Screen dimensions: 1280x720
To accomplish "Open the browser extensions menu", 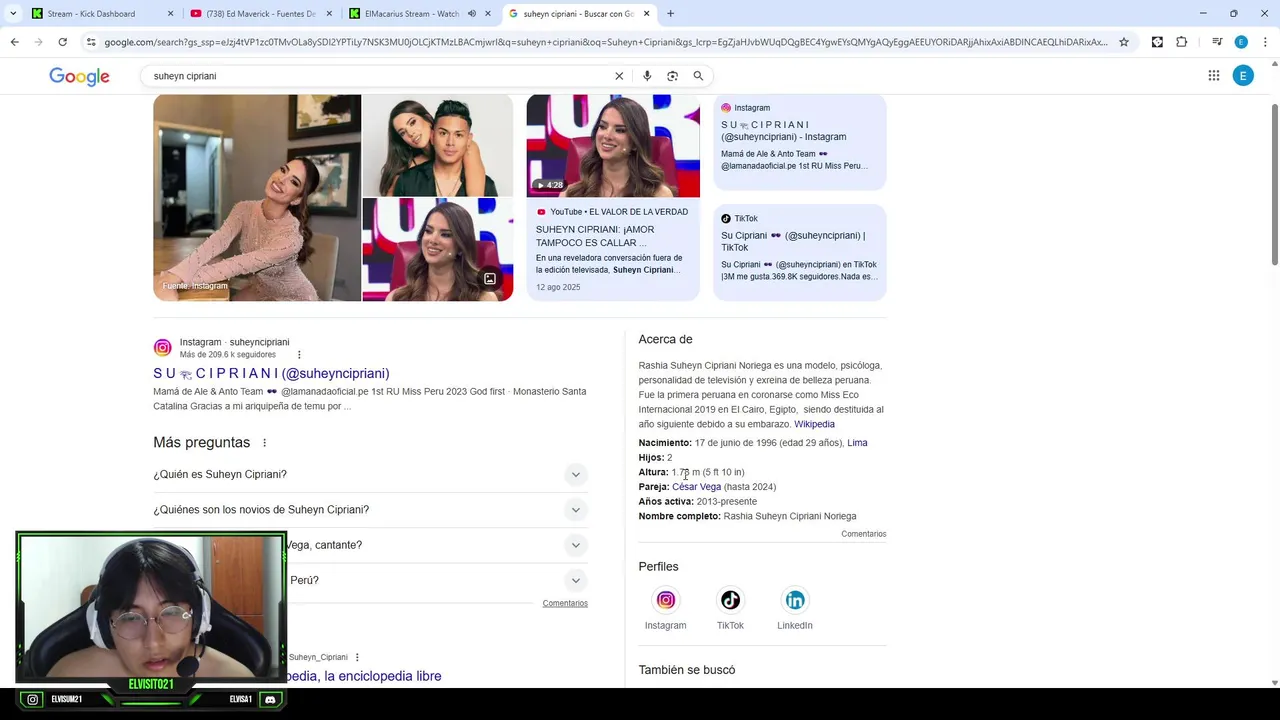I will 1182,42.
